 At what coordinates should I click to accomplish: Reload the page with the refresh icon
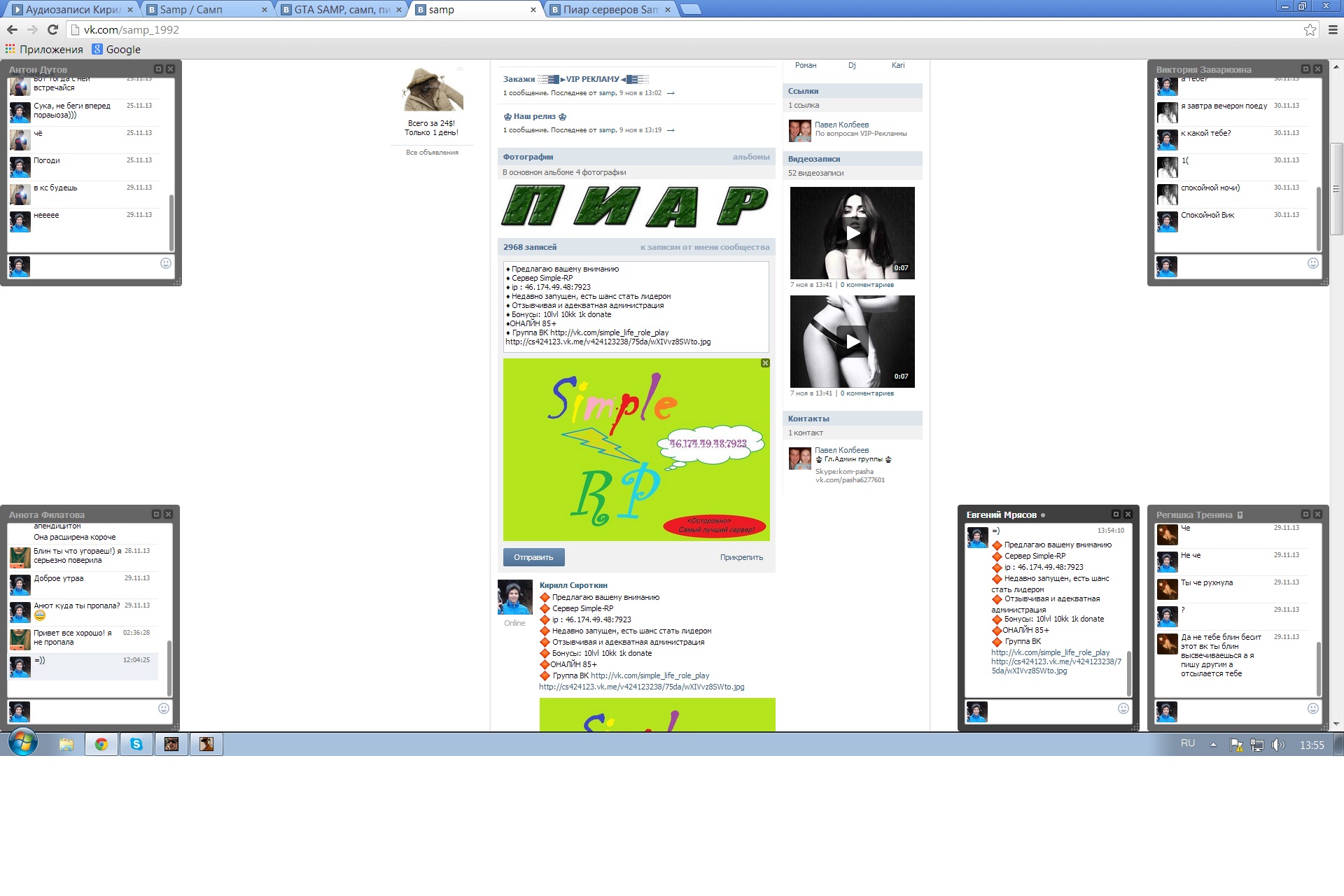pyautogui.click(x=52, y=29)
